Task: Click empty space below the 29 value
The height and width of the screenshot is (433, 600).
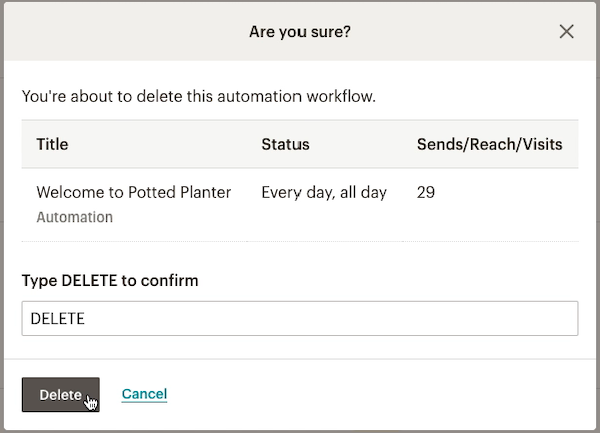Action: coord(440,222)
